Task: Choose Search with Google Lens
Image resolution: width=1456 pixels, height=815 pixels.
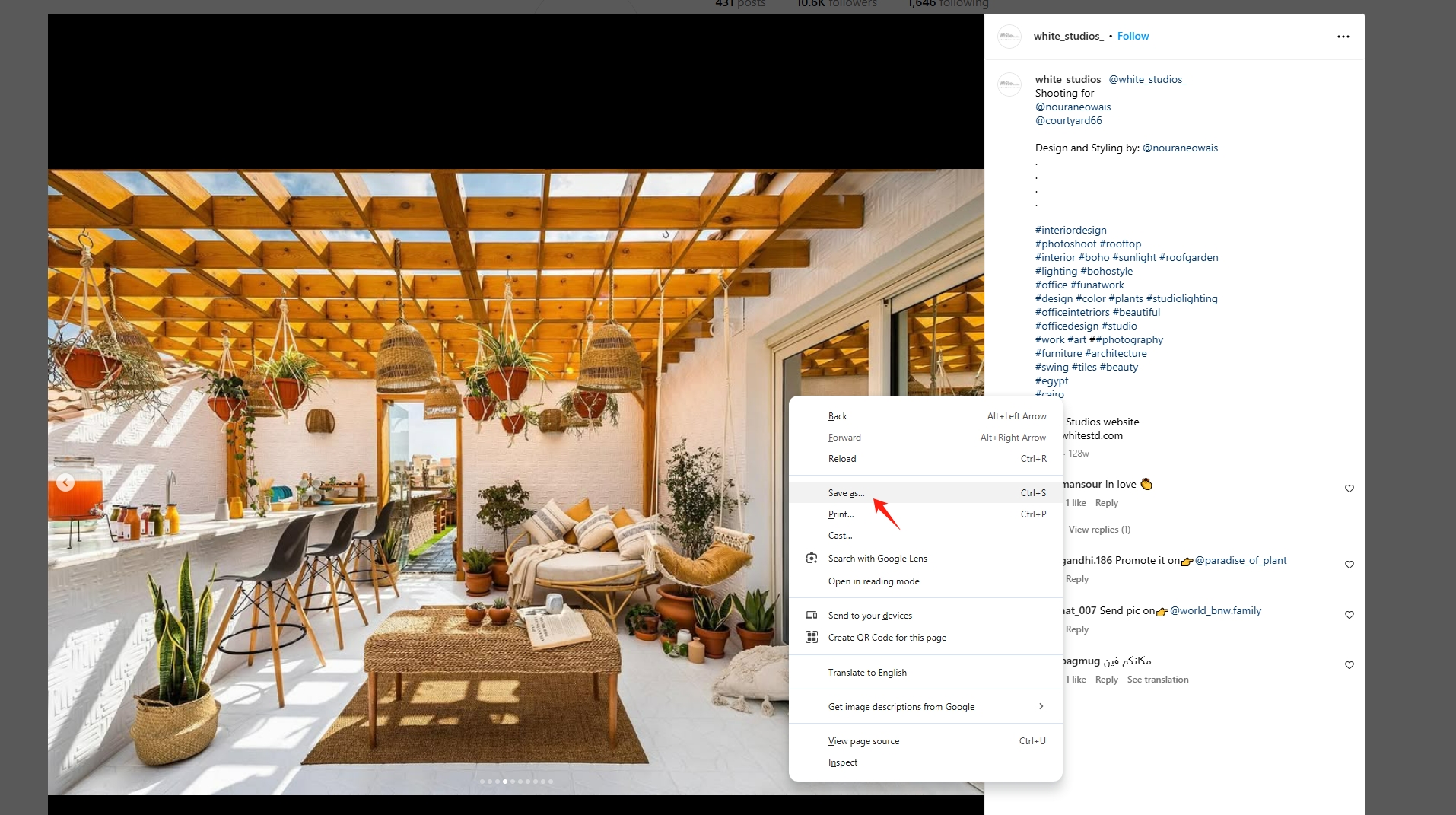Action: coord(925,559)
